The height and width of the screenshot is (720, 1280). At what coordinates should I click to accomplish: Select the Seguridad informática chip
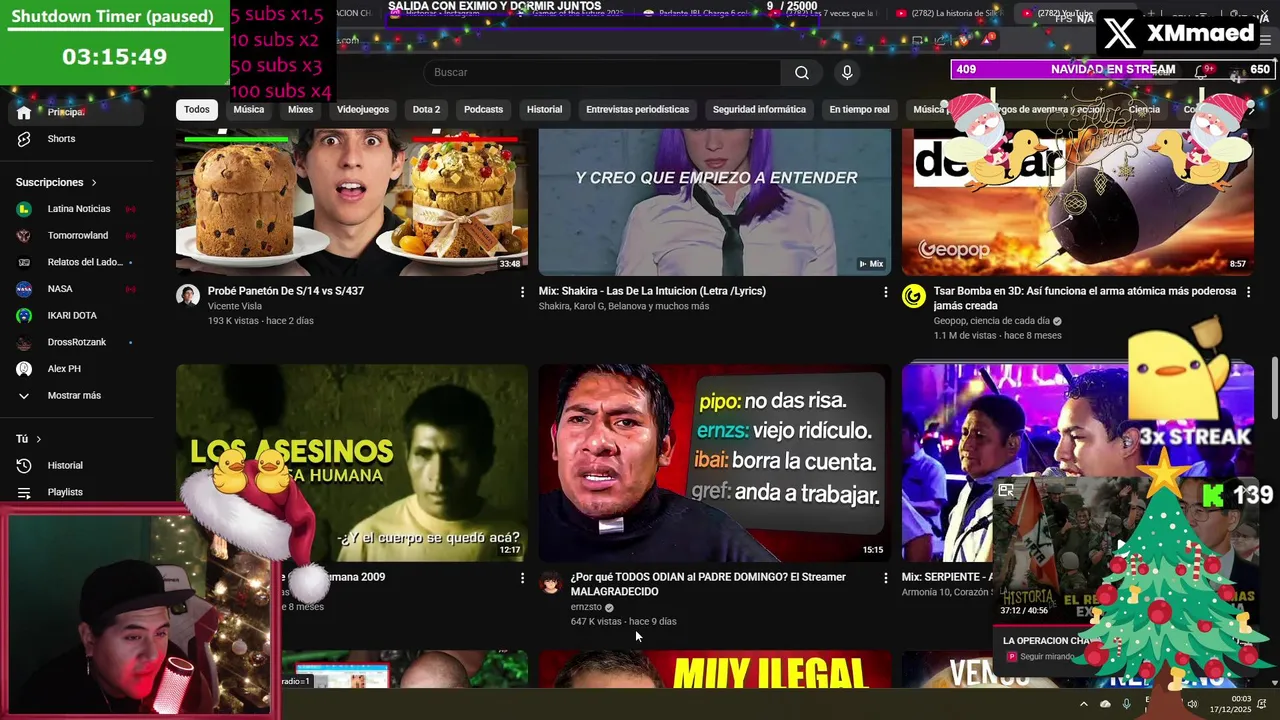[759, 110]
